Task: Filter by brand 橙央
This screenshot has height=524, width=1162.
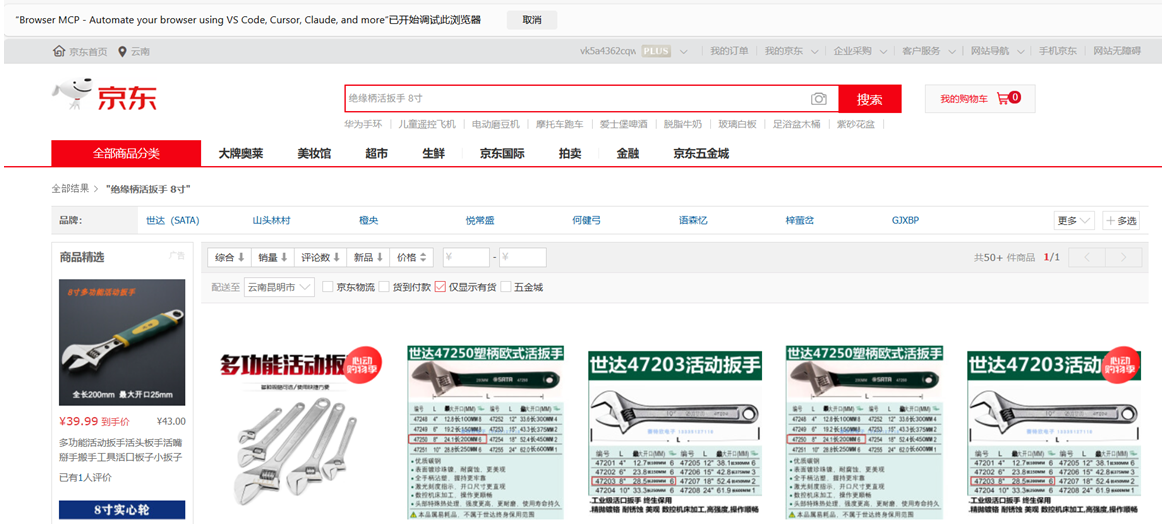Action: [369, 220]
